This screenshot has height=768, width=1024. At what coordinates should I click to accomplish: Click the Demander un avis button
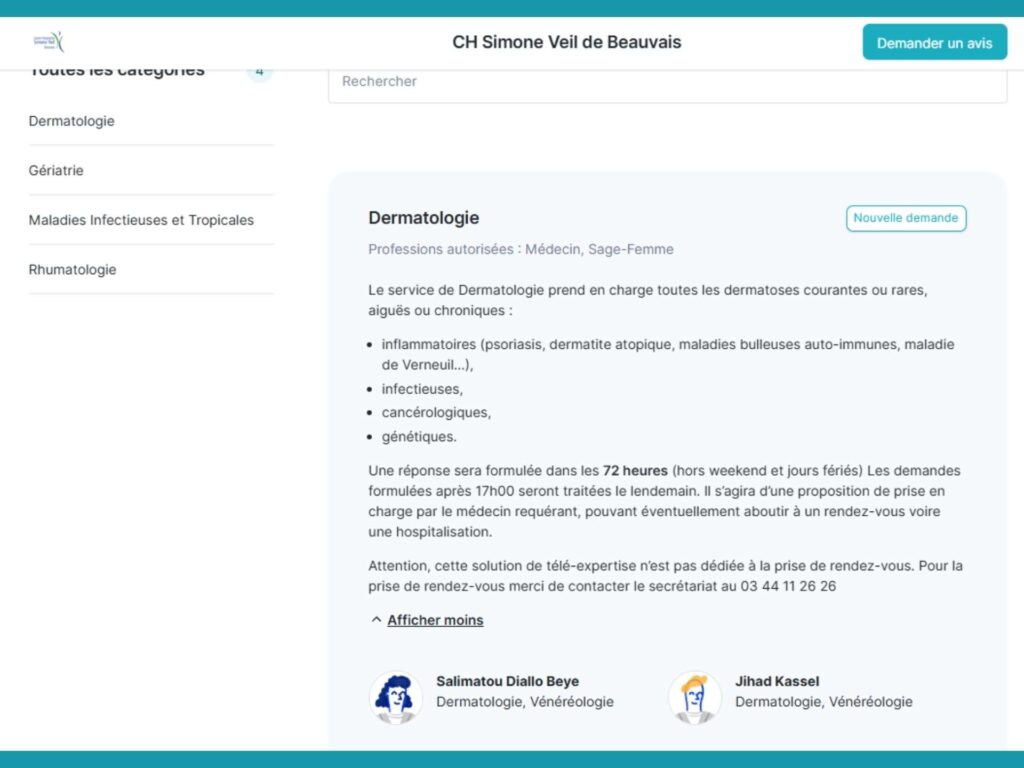coord(935,42)
